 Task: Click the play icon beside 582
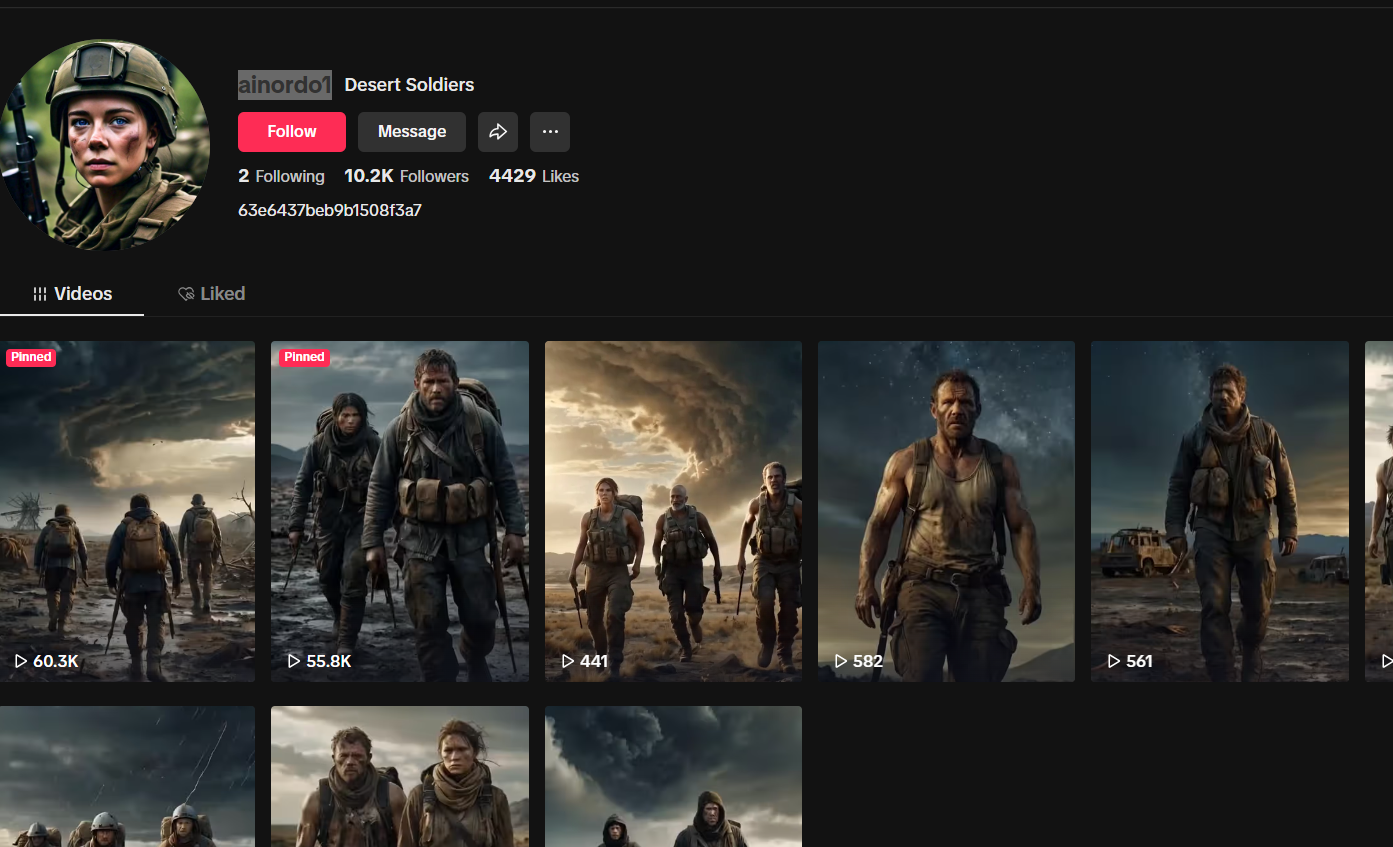pyautogui.click(x=841, y=661)
